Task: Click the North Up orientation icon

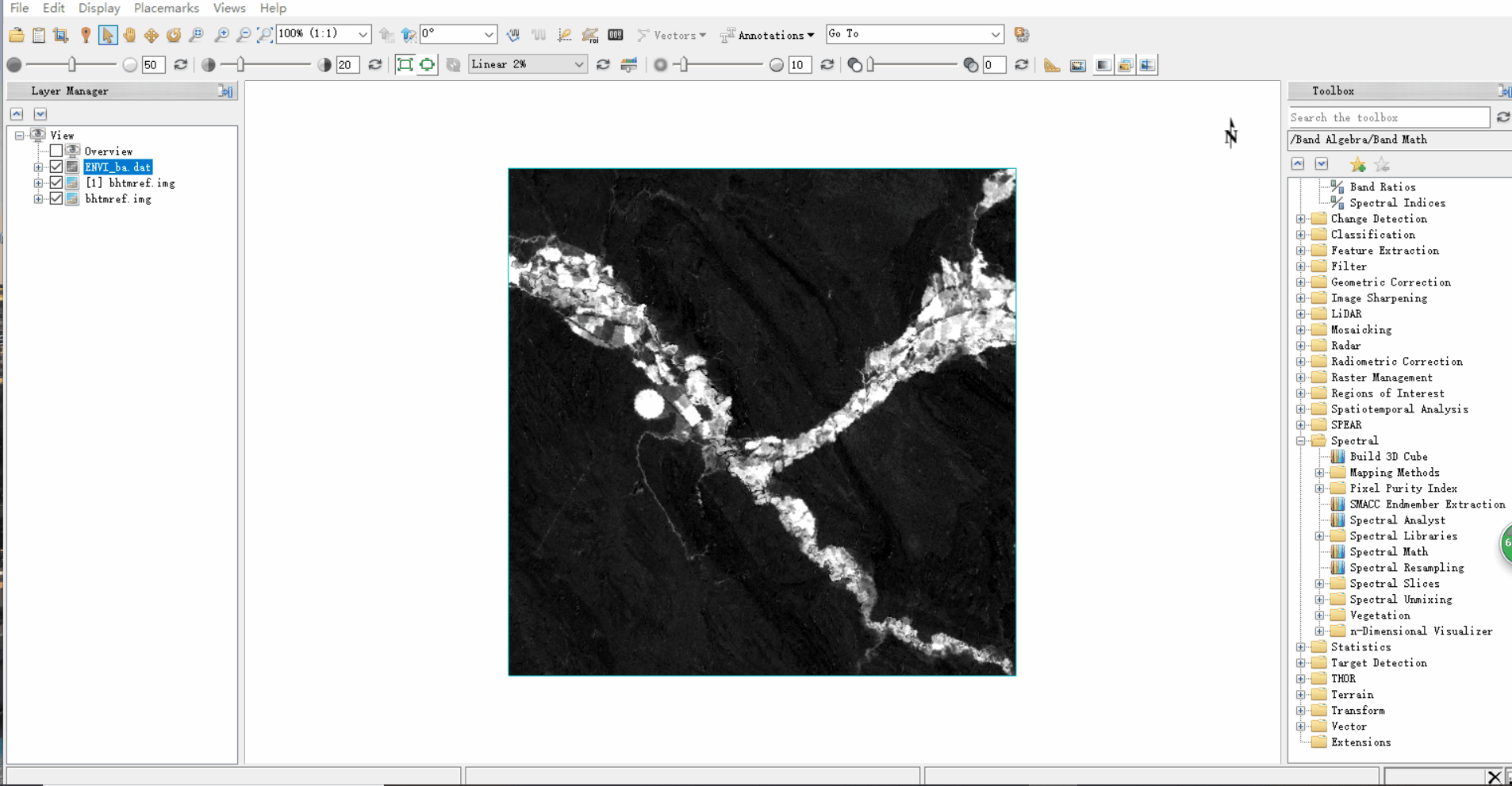Action: pos(408,35)
